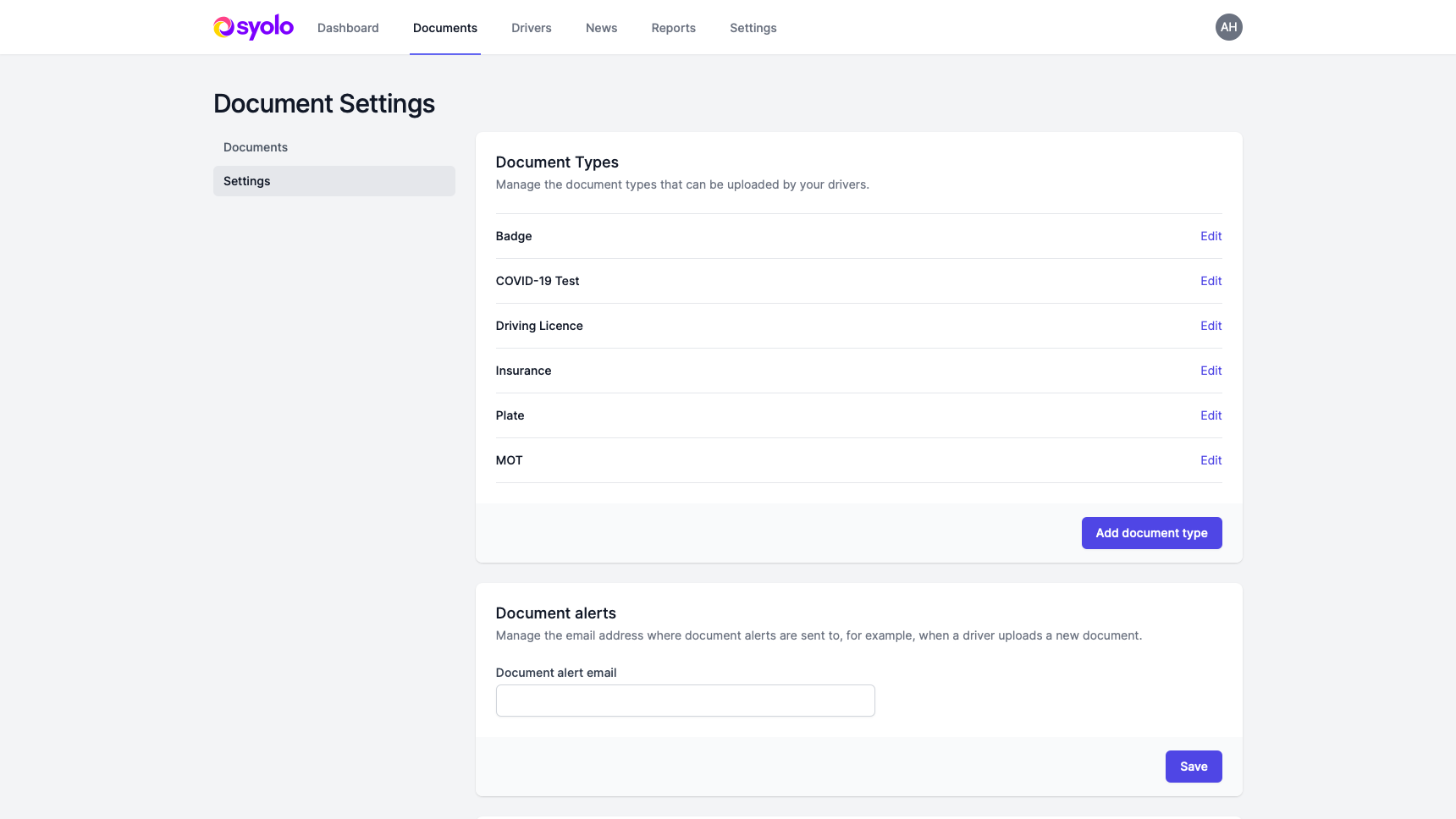Switch to the News tab
This screenshot has height=819, width=1456.
point(601,28)
